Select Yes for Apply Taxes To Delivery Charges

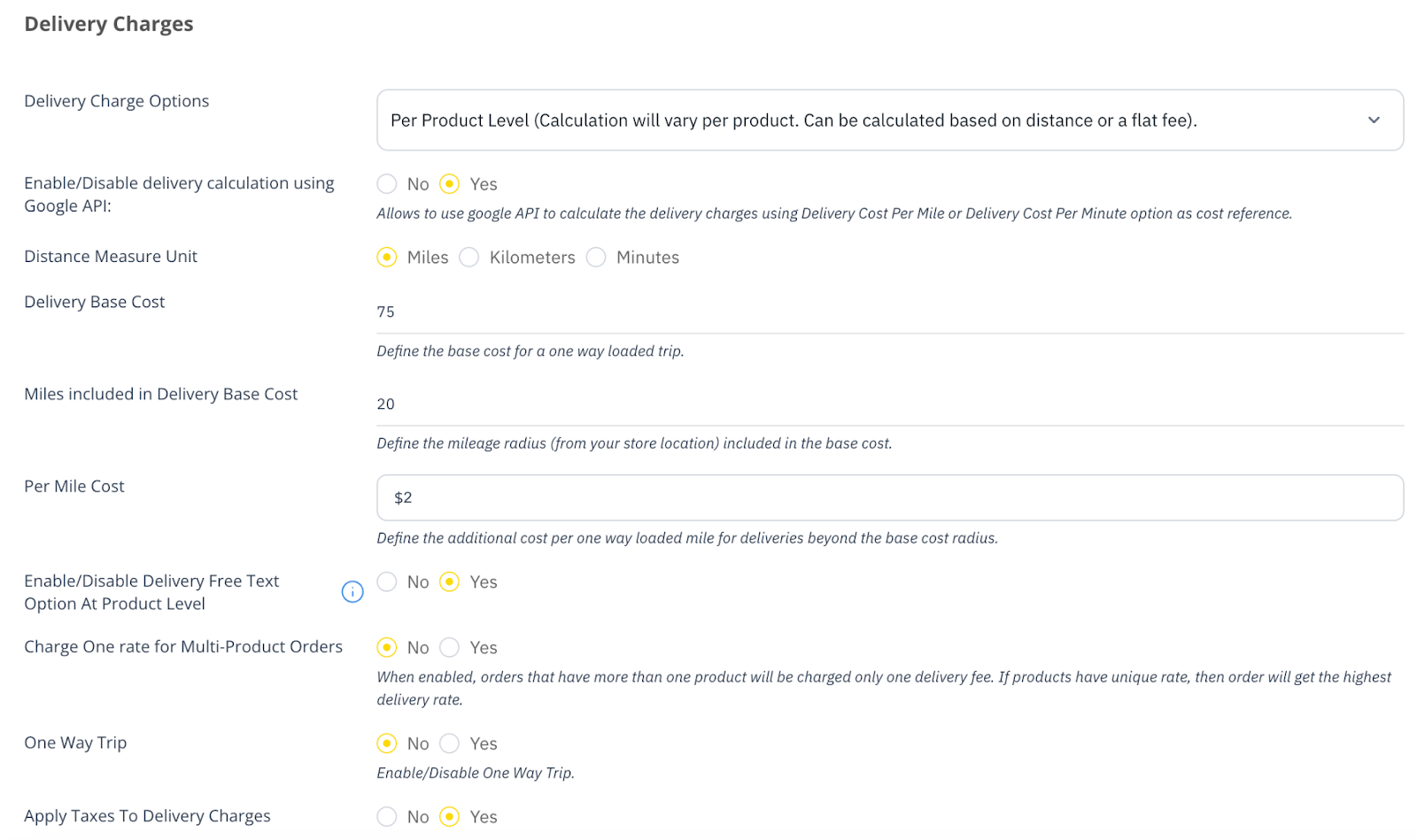click(450, 817)
